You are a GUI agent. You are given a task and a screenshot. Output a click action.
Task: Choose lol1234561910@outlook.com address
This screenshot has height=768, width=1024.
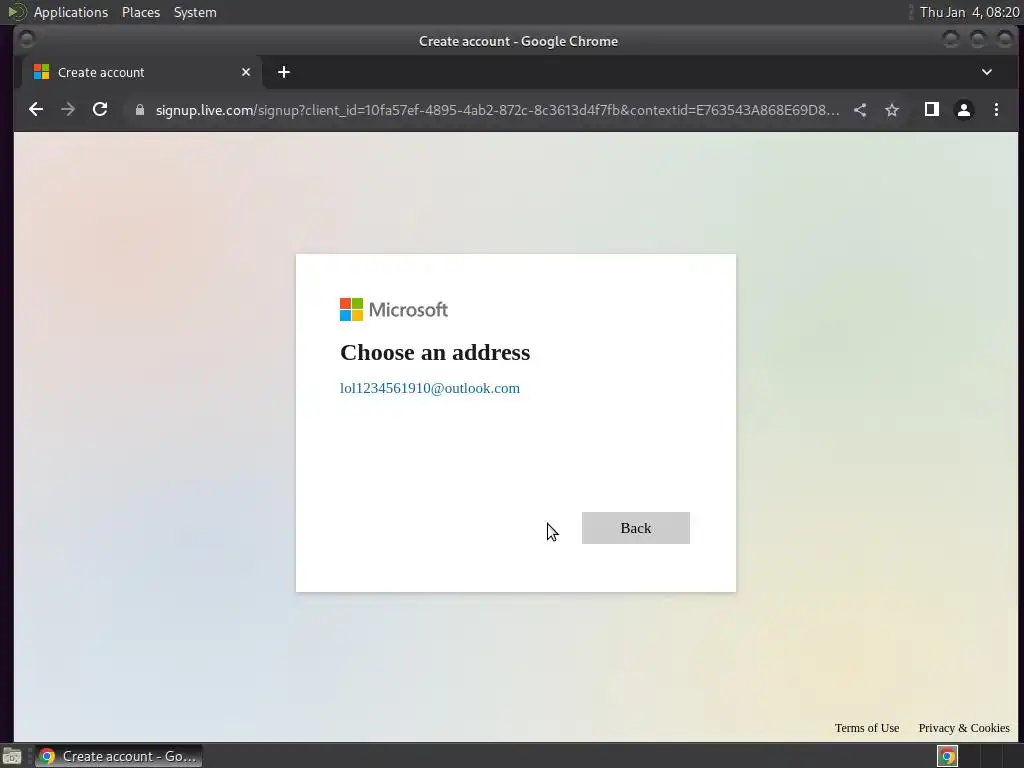click(x=430, y=388)
